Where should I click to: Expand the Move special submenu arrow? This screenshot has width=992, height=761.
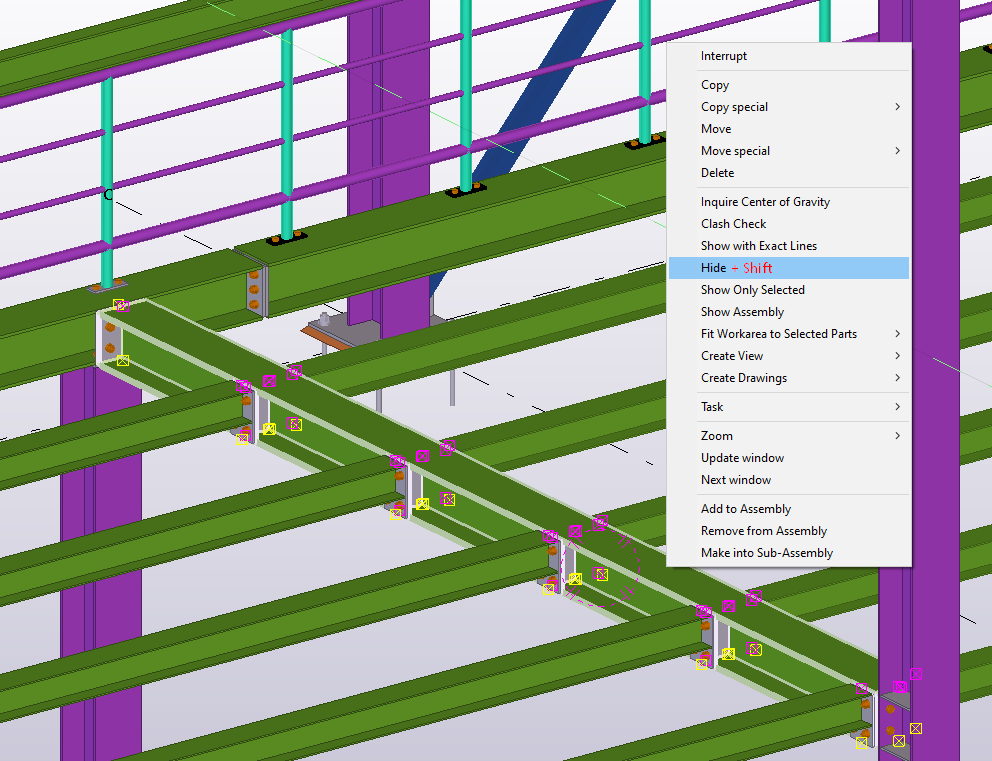[x=897, y=151]
